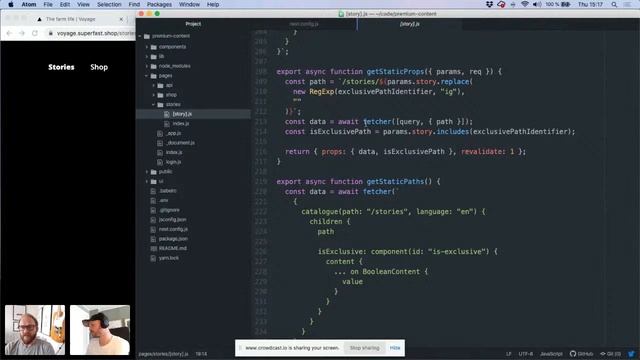
Task: Expand the public folder
Action: click(147, 172)
